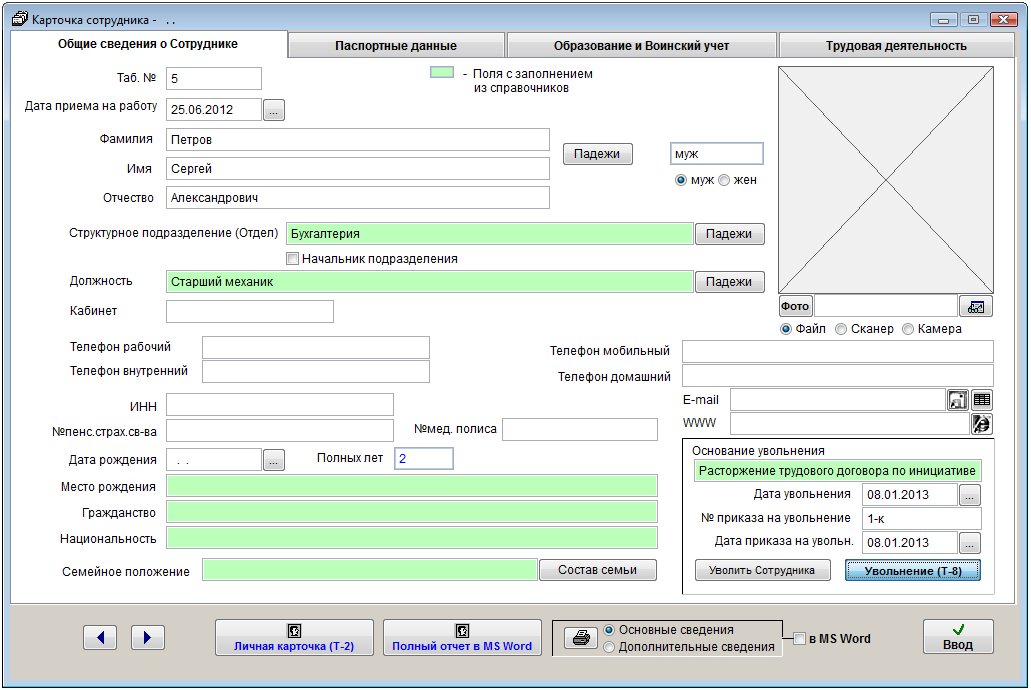
Task: Click Личная карточка (Т-2) report button
Action: click(294, 637)
